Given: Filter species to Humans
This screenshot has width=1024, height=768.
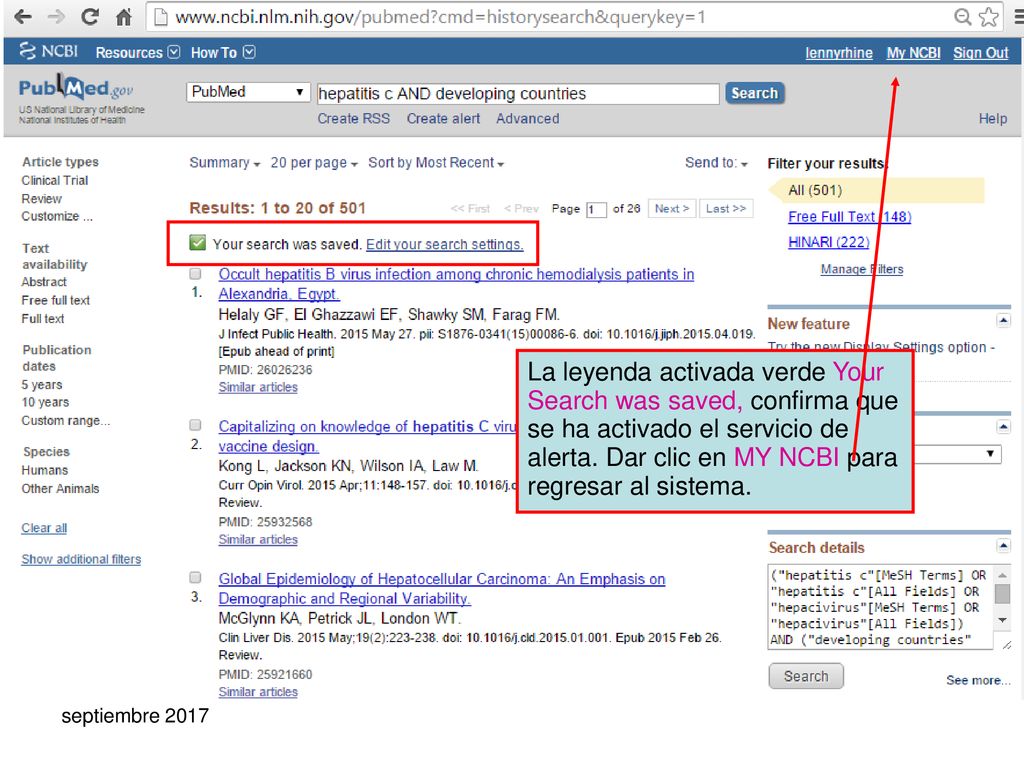Looking at the screenshot, I should [44, 470].
